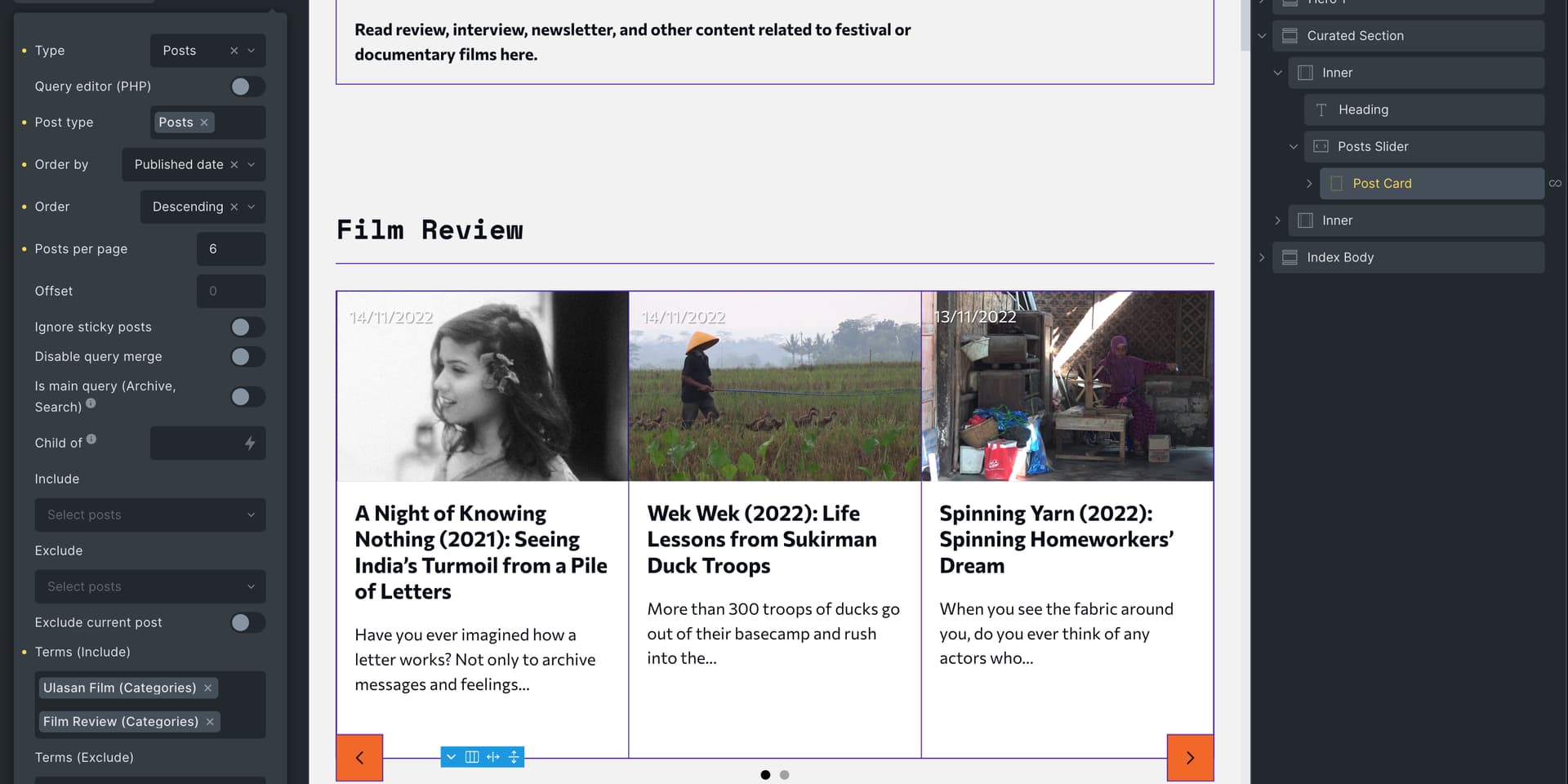Click the weaving woman thumbnail
This screenshot has height=784, width=1568.
(1067, 386)
